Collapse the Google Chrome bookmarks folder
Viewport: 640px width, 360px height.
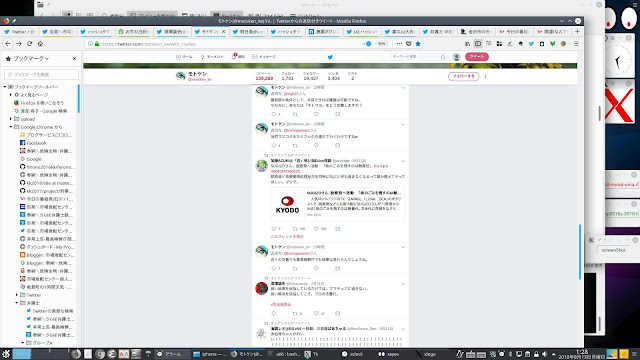coord(11,127)
